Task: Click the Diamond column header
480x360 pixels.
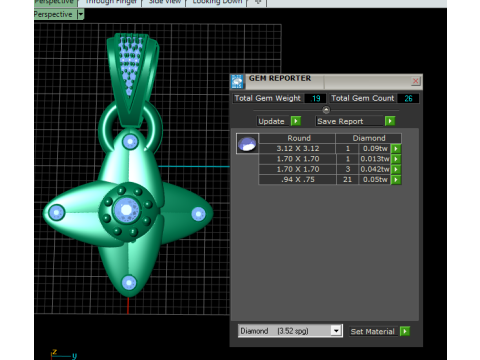Action: click(369, 138)
